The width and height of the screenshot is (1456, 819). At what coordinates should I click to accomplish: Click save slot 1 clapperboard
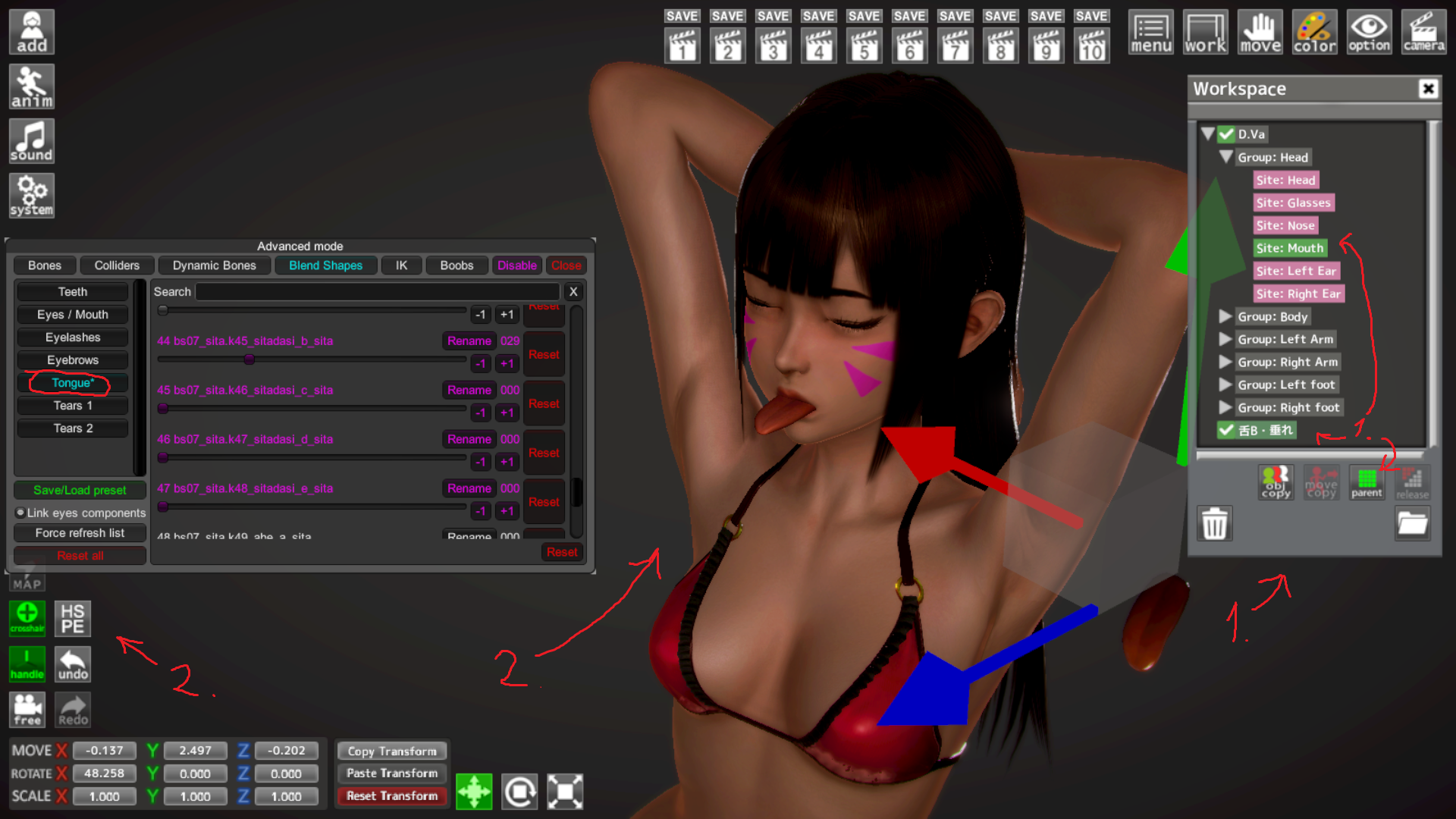coord(682,45)
